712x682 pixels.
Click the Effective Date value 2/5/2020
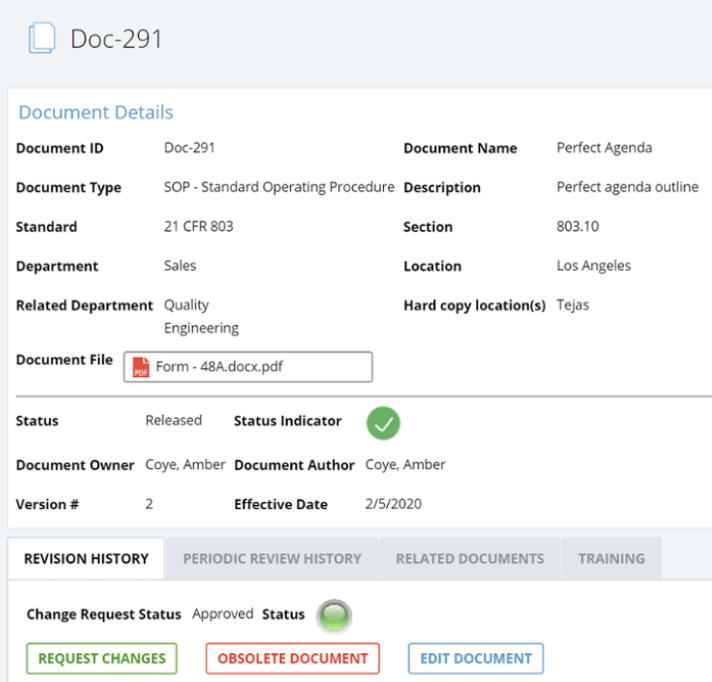pyautogui.click(x=393, y=504)
